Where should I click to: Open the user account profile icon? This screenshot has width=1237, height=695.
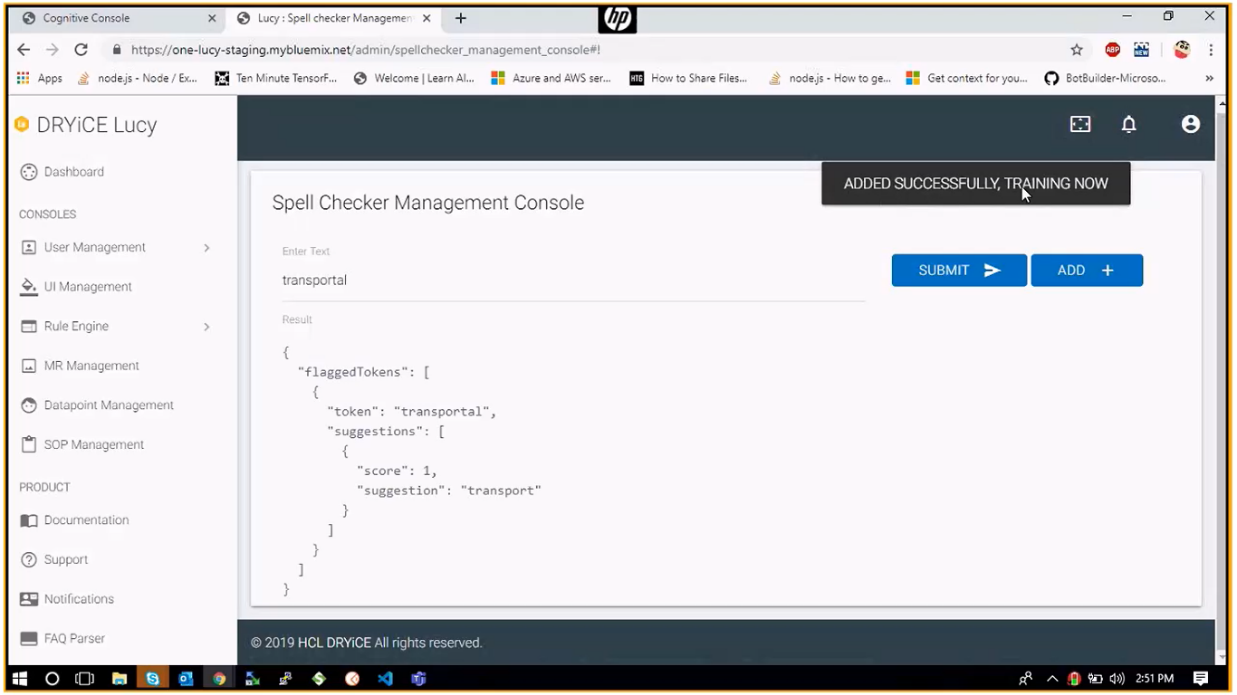click(1190, 124)
